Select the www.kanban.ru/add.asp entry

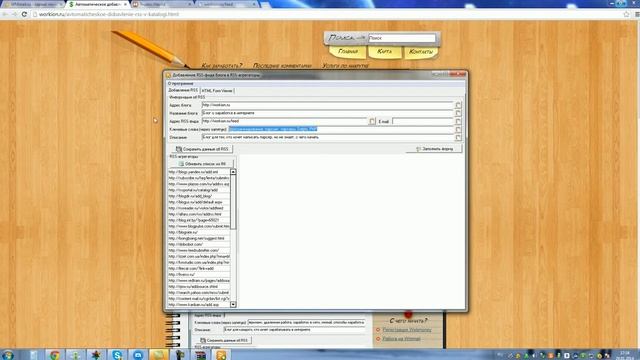[199, 304]
